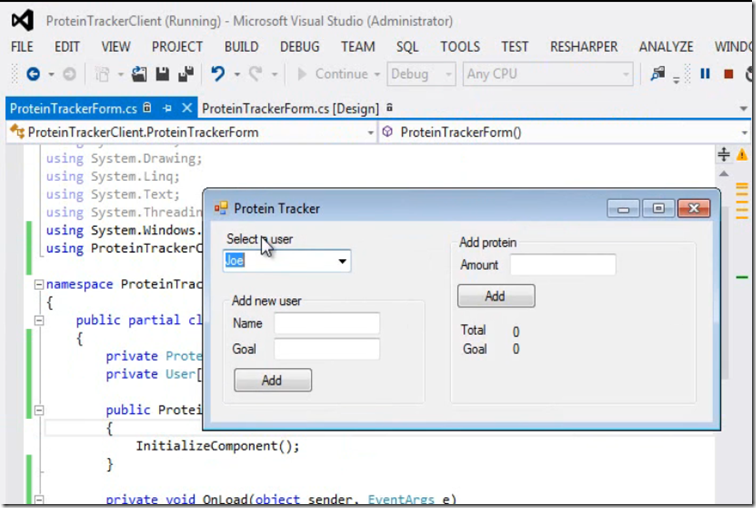Screen dimensions: 756x508
Task: Click the Goal input field
Action: coord(327,349)
